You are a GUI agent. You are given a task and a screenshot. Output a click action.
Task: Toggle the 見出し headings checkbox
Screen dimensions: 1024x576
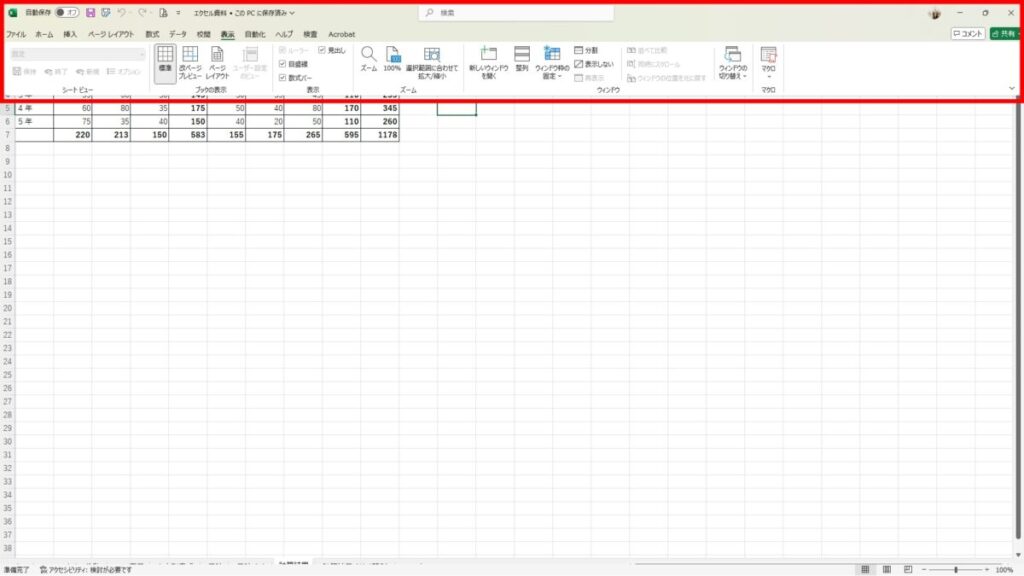tap(322, 50)
